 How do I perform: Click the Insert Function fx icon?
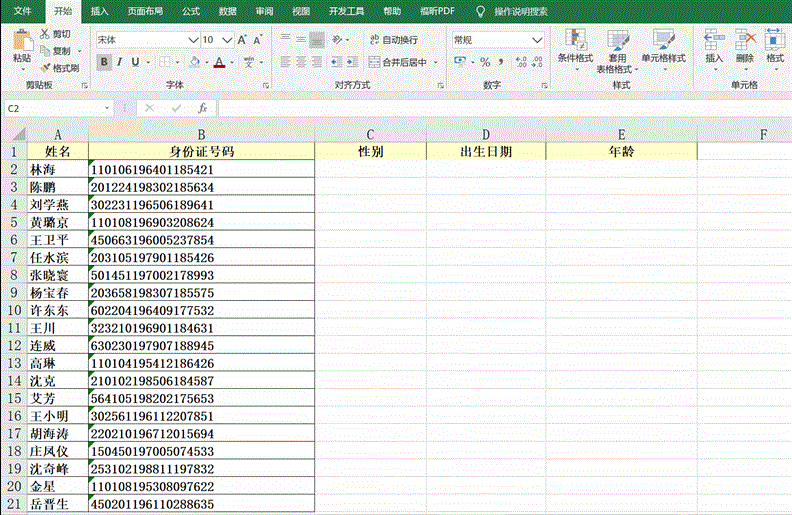tap(201, 107)
